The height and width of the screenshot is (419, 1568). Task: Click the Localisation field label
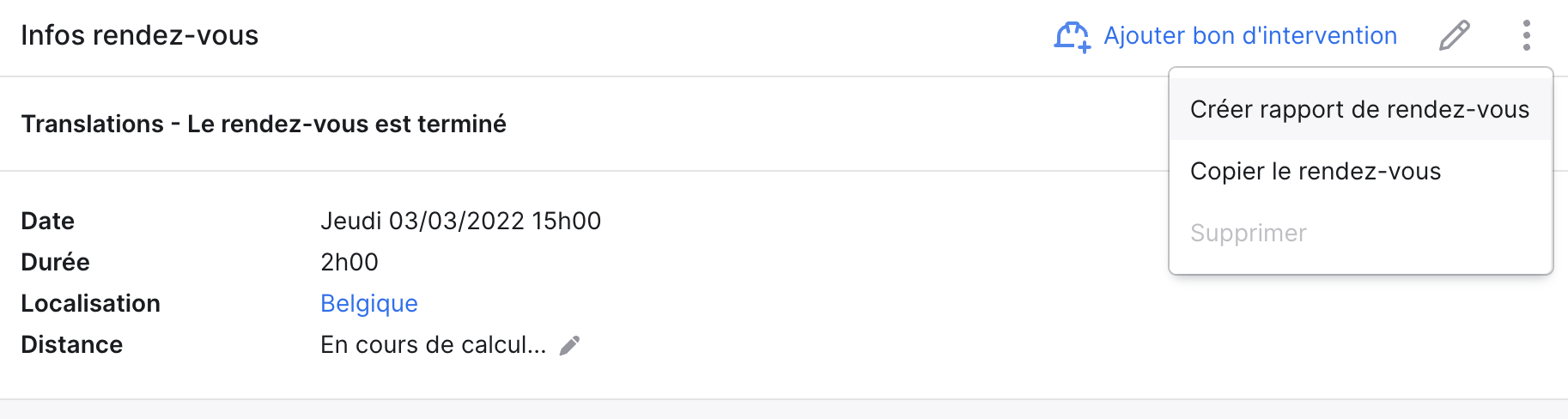tap(90, 303)
